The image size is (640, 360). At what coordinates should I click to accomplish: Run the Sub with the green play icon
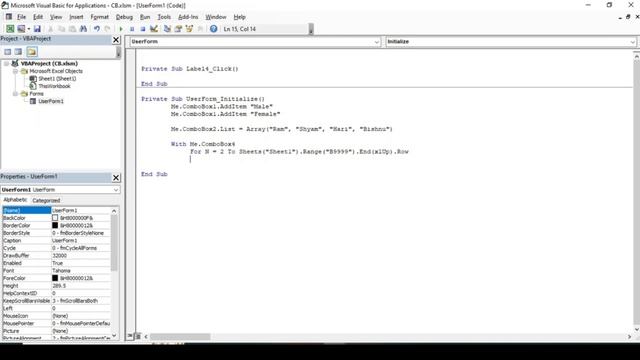coord(121,29)
